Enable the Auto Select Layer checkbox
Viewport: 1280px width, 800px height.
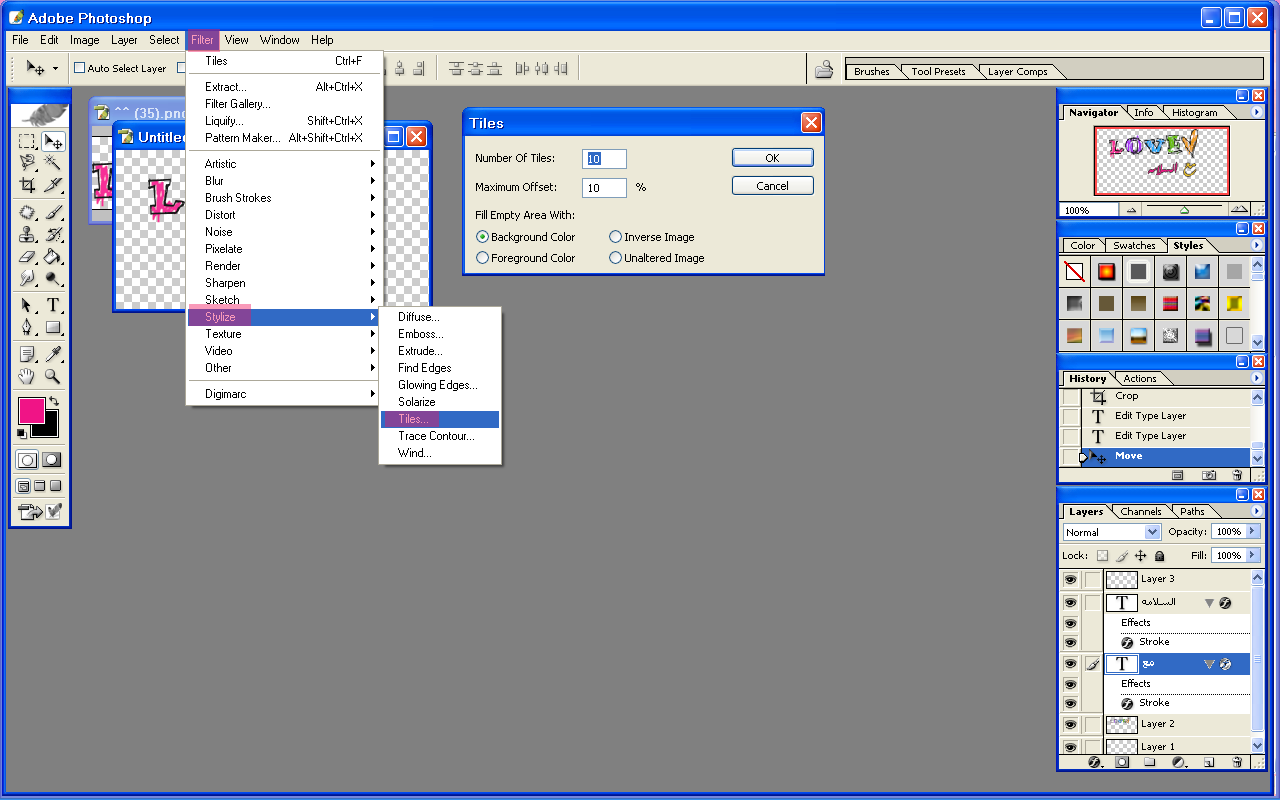point(80,68)
